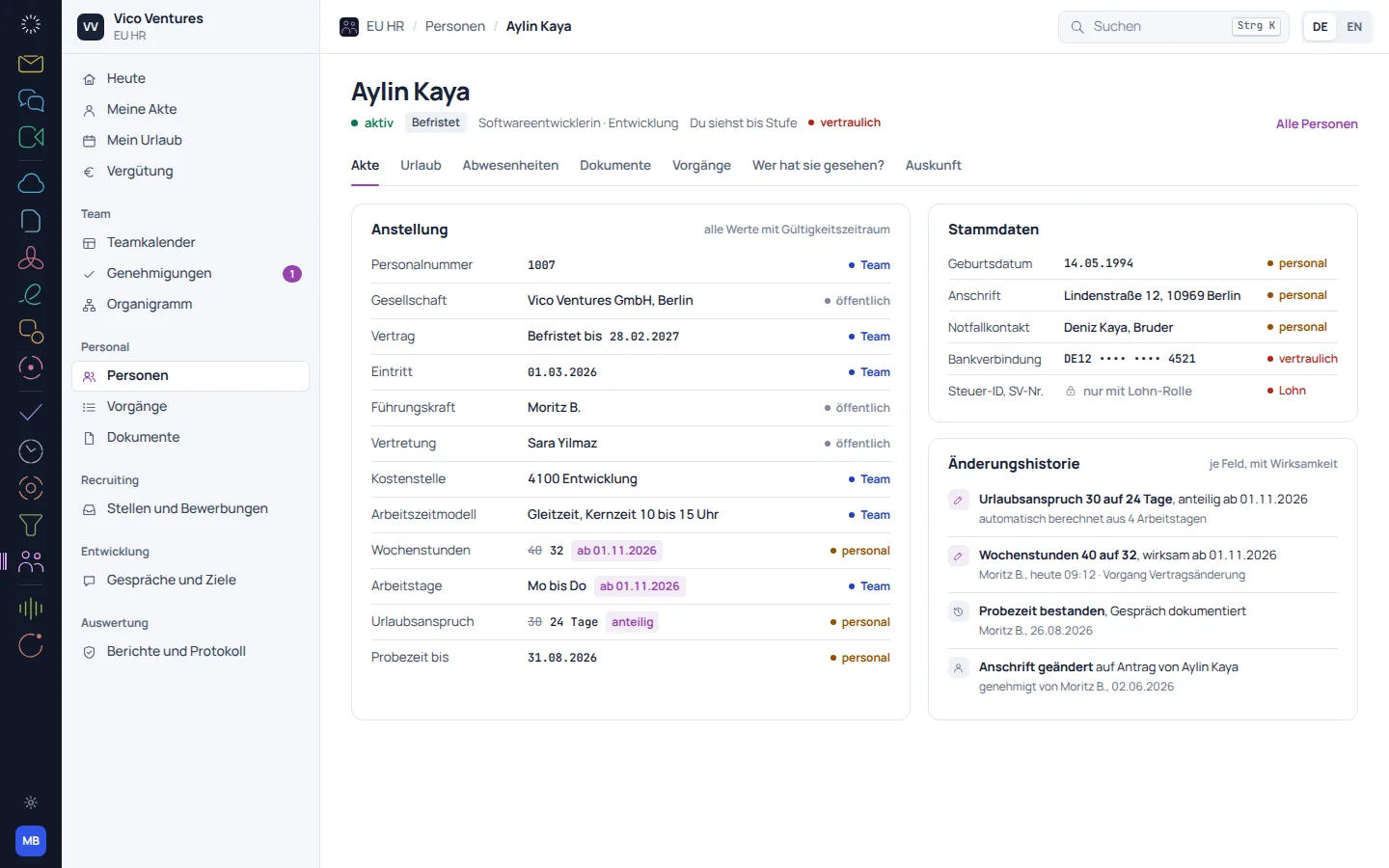Open Mein Urlaub in the sidebar
This screenshot has height=868, width=1389.
click(190, 141)
